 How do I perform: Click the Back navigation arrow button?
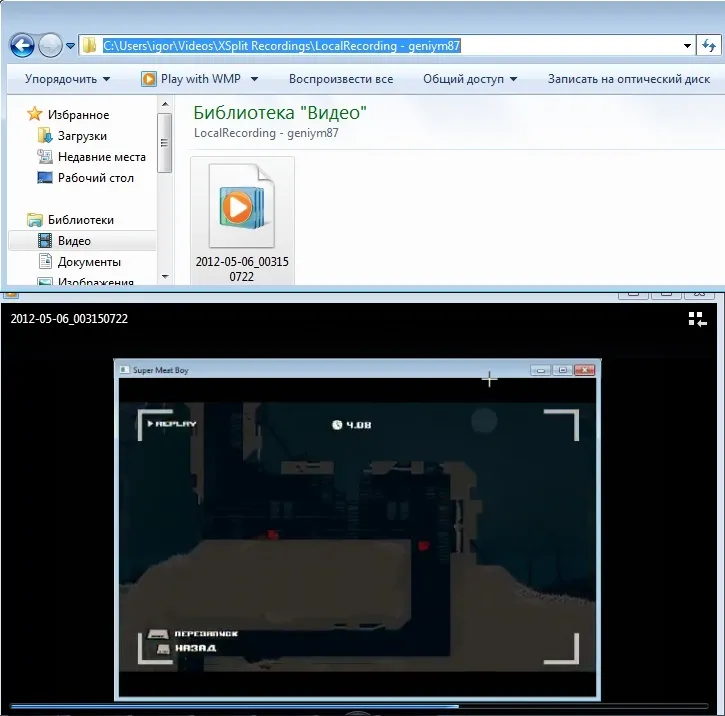[x=22, y=45]
